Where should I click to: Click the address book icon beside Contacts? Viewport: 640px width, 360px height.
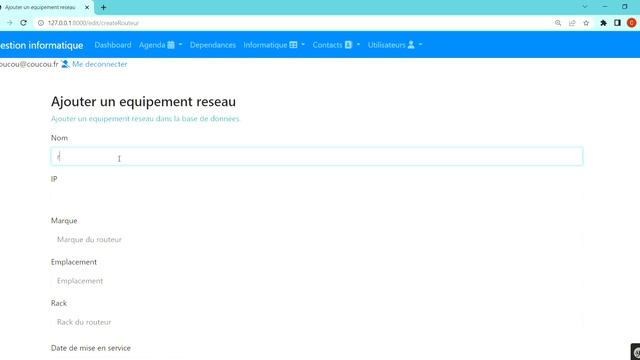348,45
